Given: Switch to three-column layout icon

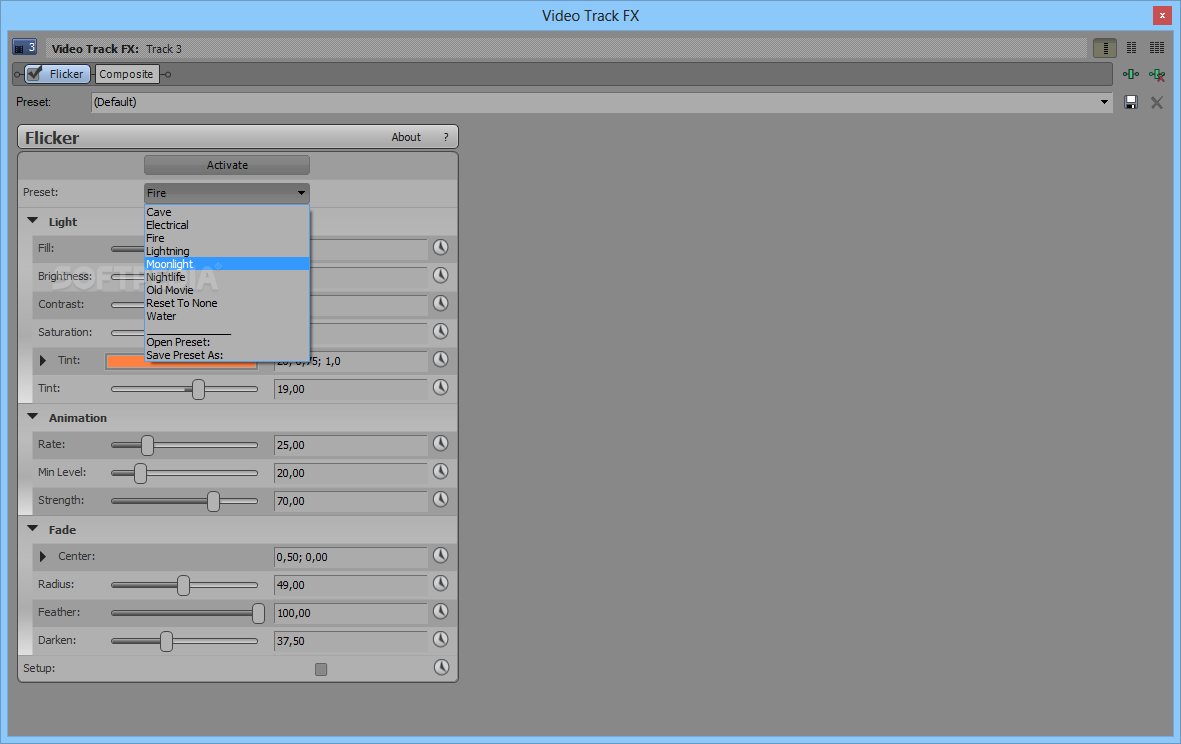Looking at the screenshot, I should (1157, 48).
